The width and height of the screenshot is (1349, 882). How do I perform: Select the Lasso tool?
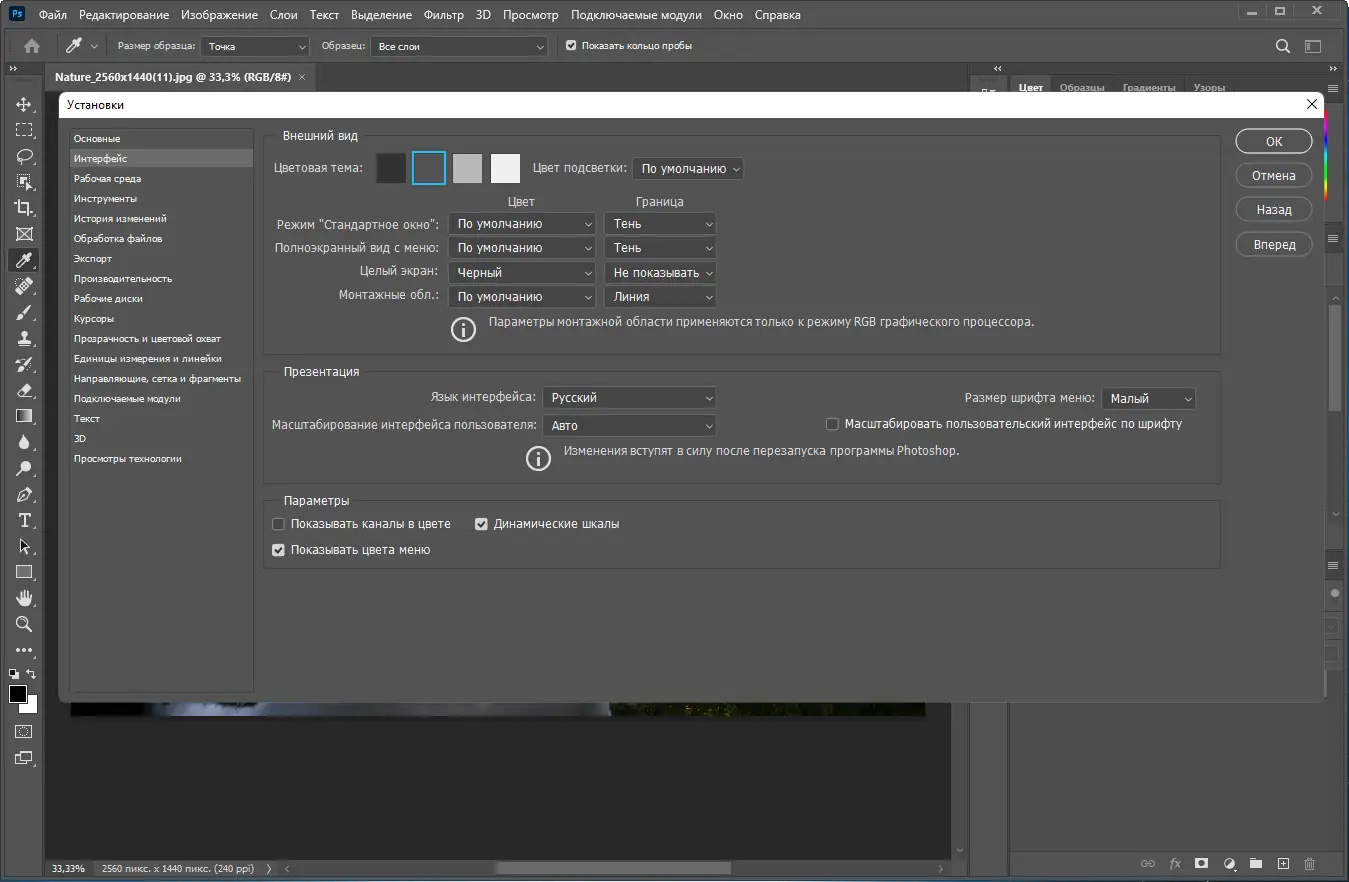point(24,156)
